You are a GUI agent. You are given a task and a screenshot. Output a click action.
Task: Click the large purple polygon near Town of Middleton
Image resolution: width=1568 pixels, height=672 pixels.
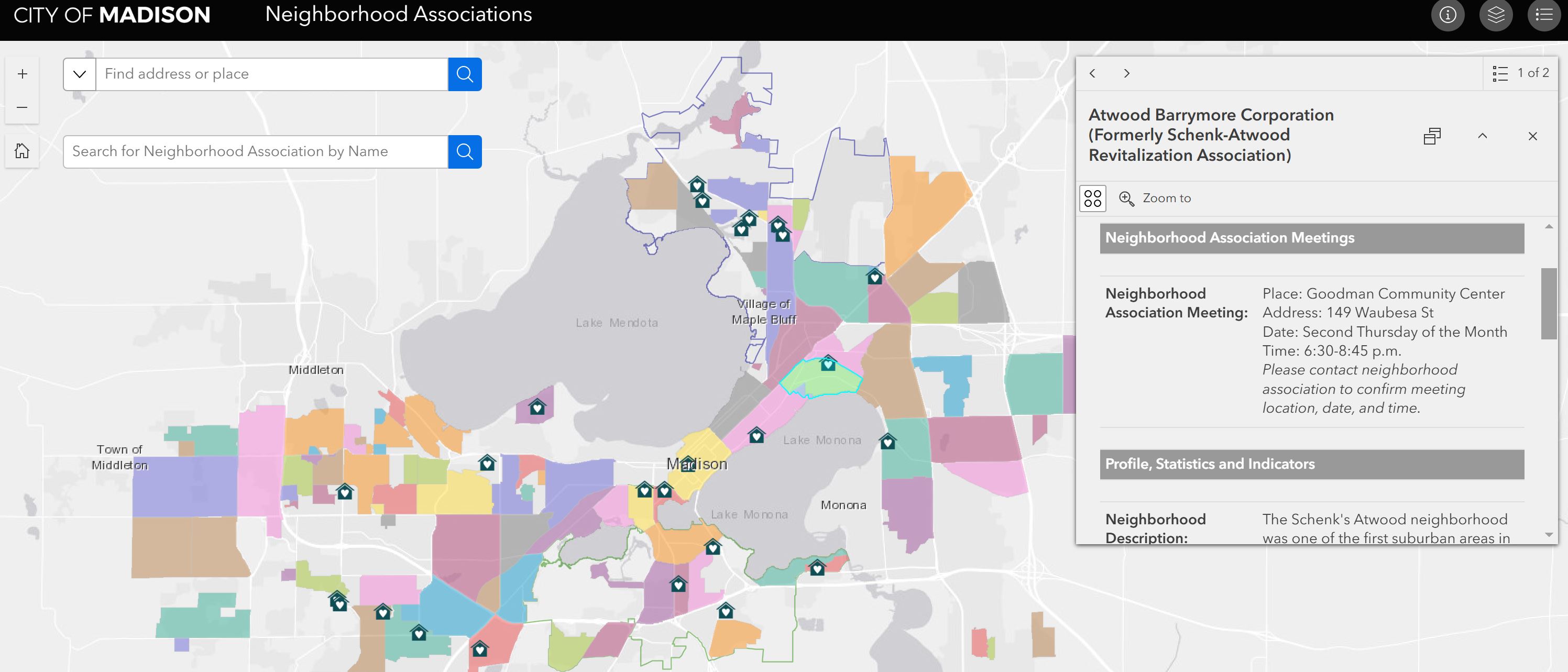click(184, 487)
